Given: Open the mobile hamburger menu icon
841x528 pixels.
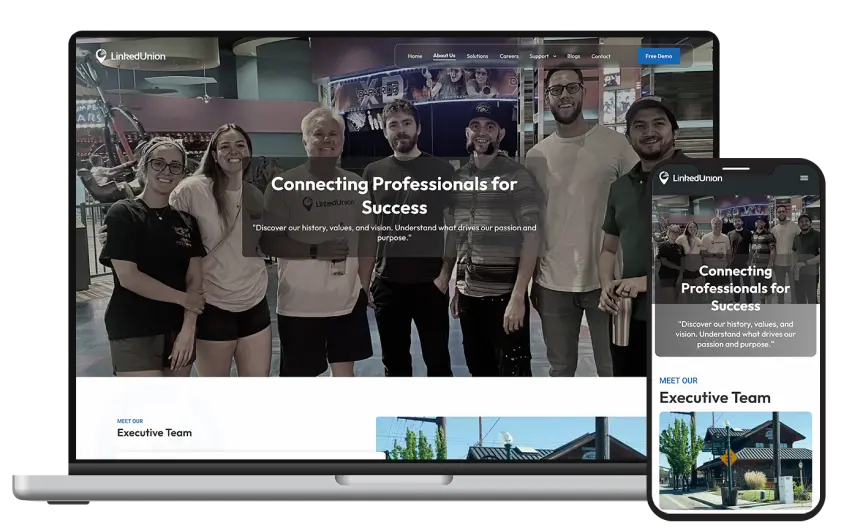Looking at the screenshot, I should 803,178.
